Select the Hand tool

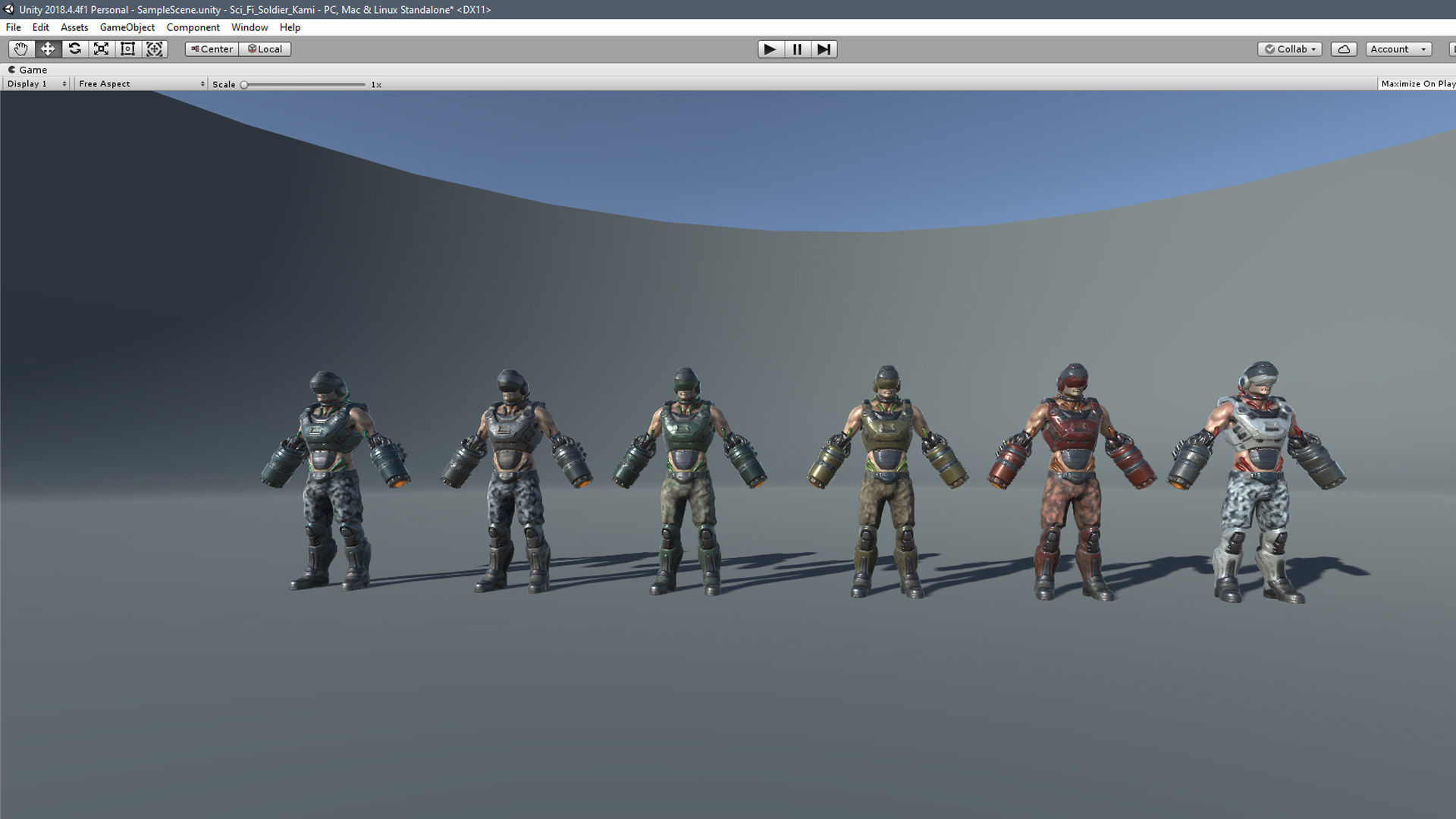coord(21,49)
